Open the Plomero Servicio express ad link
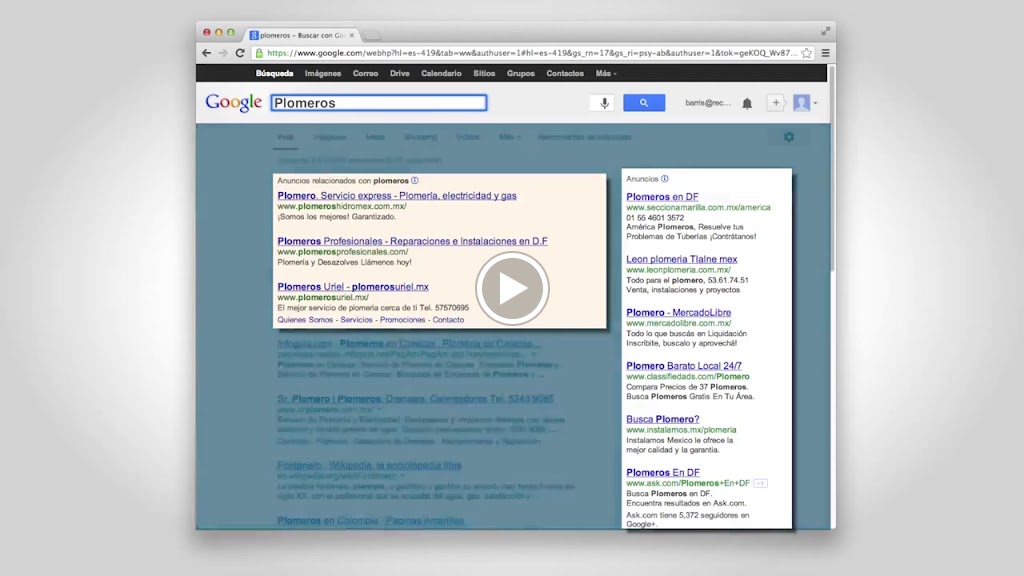The image size is (1024, 576). (x=396, y=195)
